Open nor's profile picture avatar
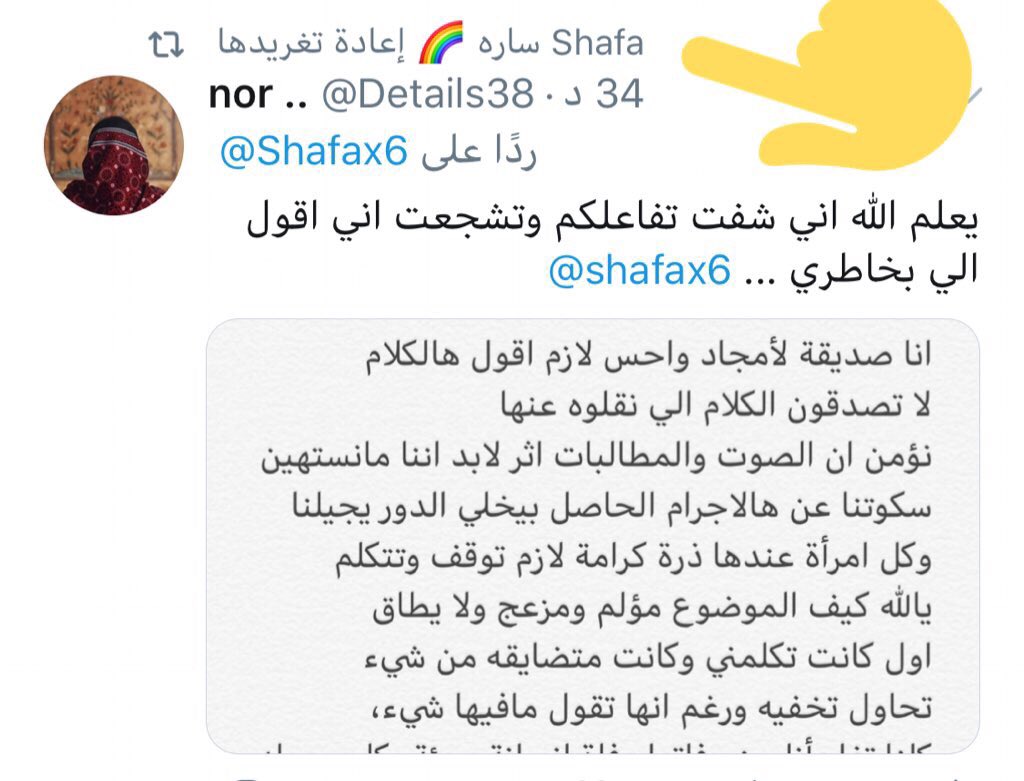 pyautogui.click(x=114, y=145)
